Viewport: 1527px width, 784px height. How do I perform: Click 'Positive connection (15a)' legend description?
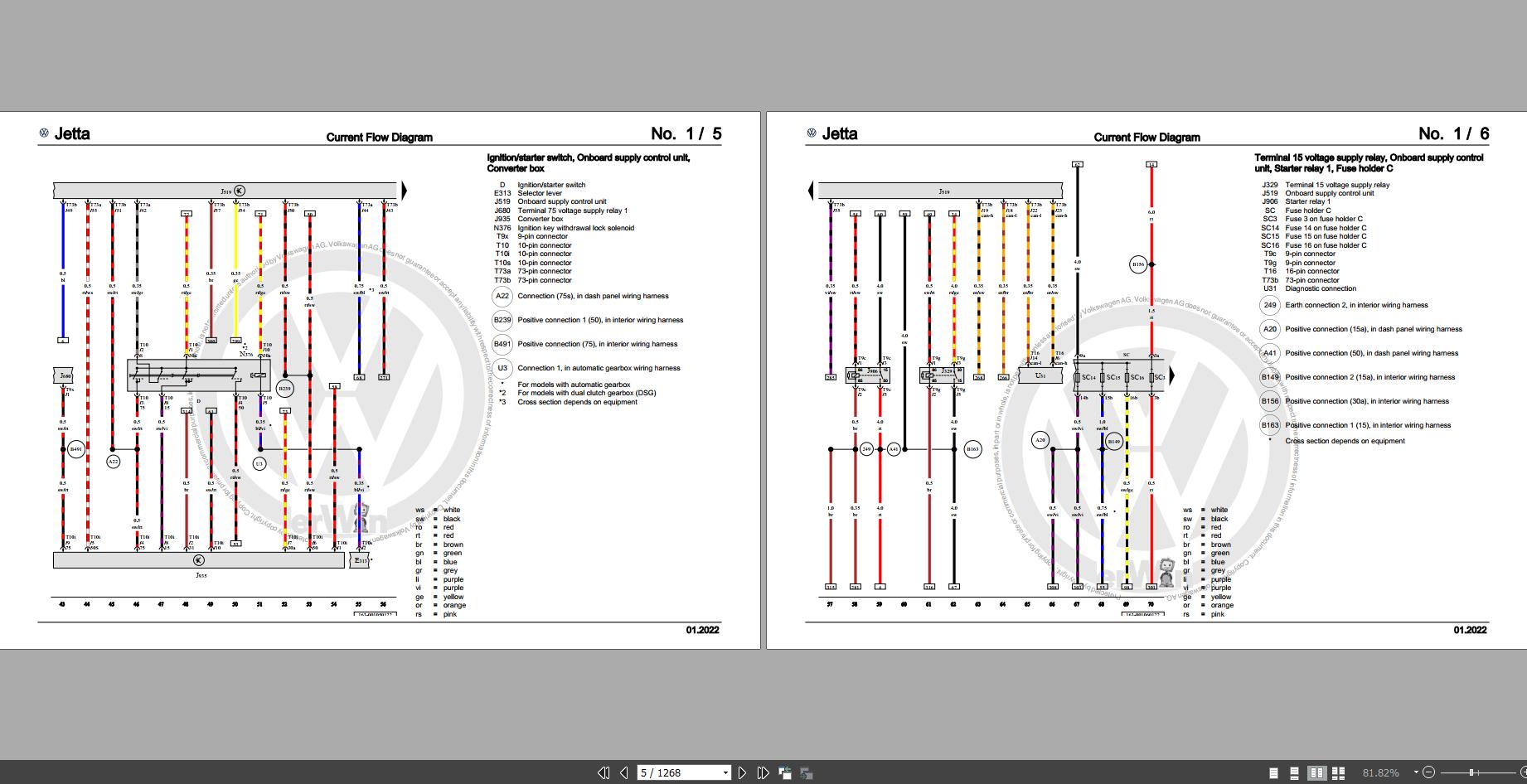tap(1374, 329)
